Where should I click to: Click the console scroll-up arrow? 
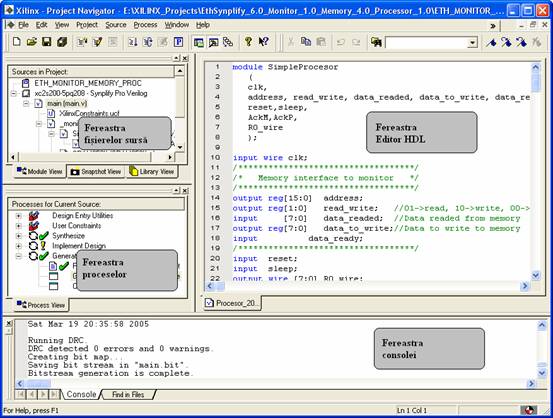click(542, 325)
